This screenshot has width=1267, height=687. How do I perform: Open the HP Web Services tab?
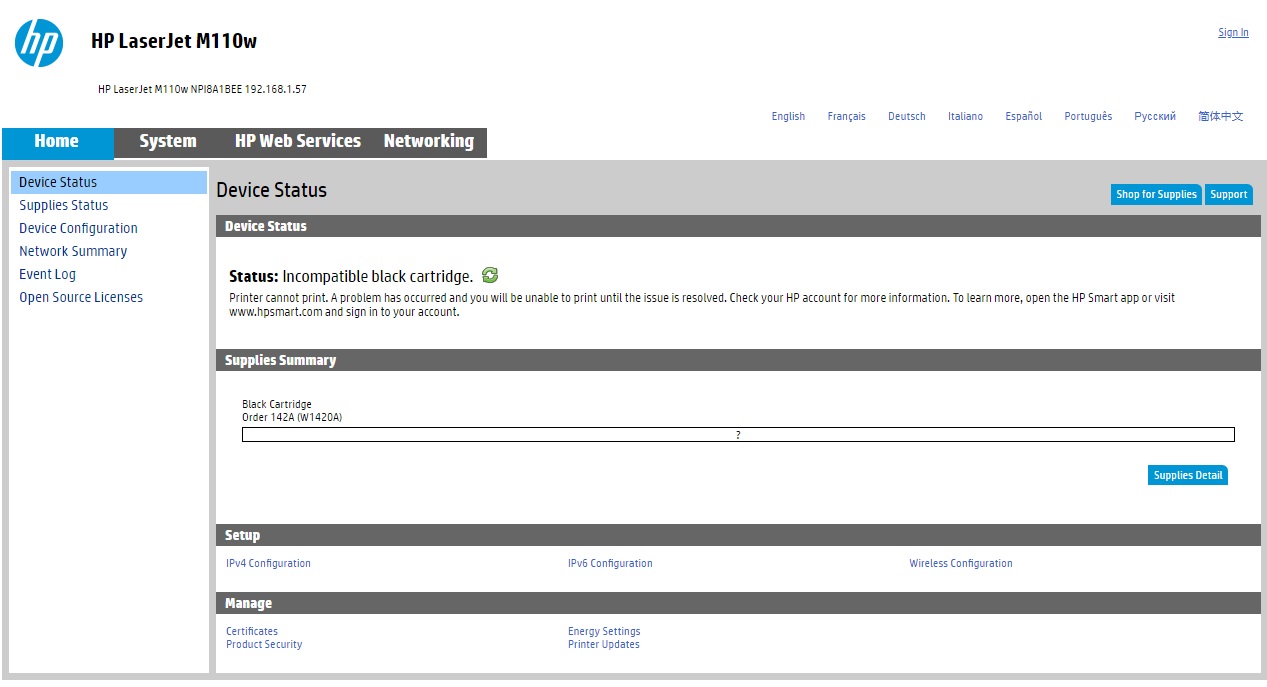click(298, 142)
